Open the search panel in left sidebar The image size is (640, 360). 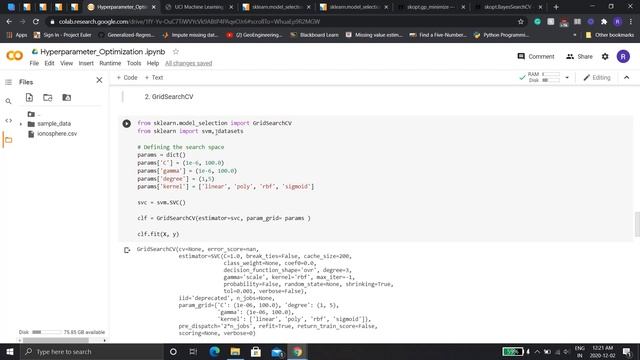(8, 101)
